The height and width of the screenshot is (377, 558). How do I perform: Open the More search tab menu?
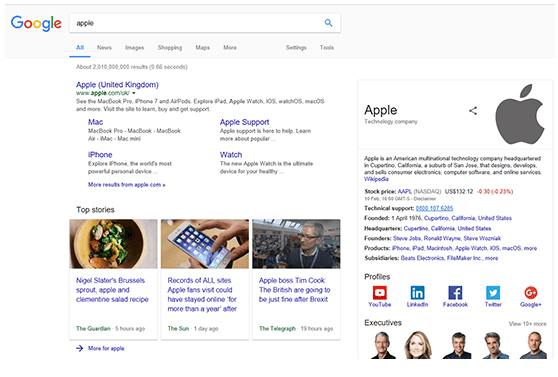tap(230, 47)
